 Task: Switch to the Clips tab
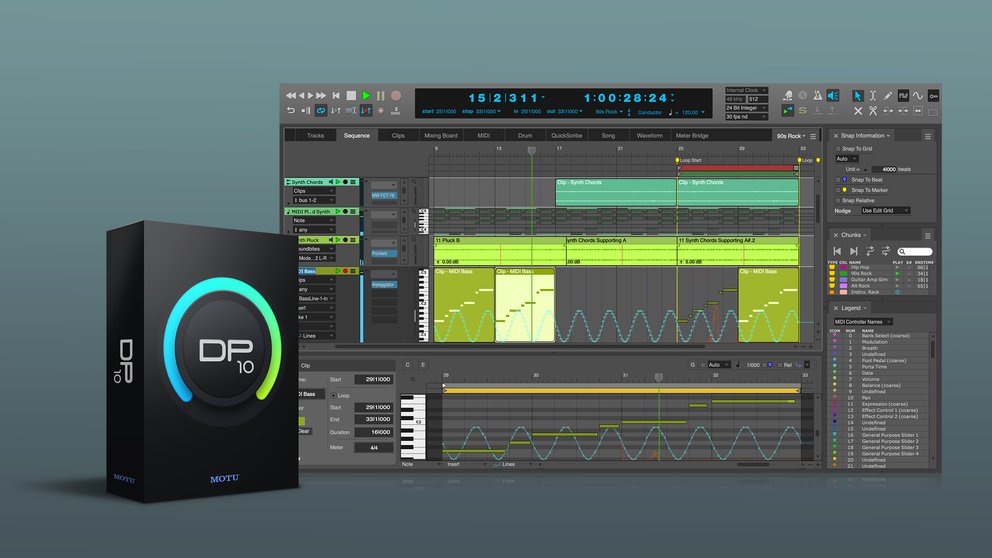(398, 135)
